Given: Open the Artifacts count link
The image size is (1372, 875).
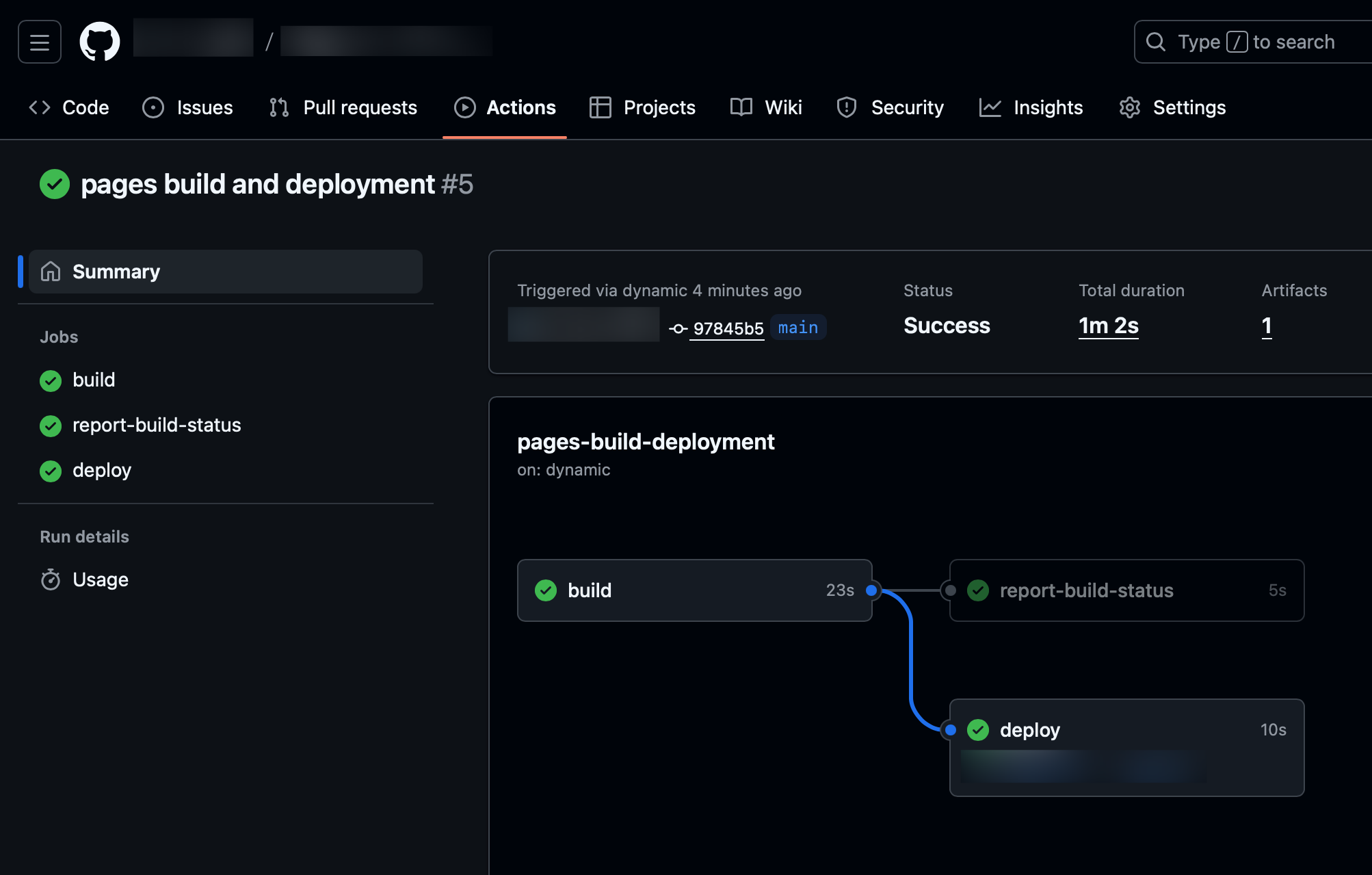Looking at the screenshot, I should (x=1267, y=326).
